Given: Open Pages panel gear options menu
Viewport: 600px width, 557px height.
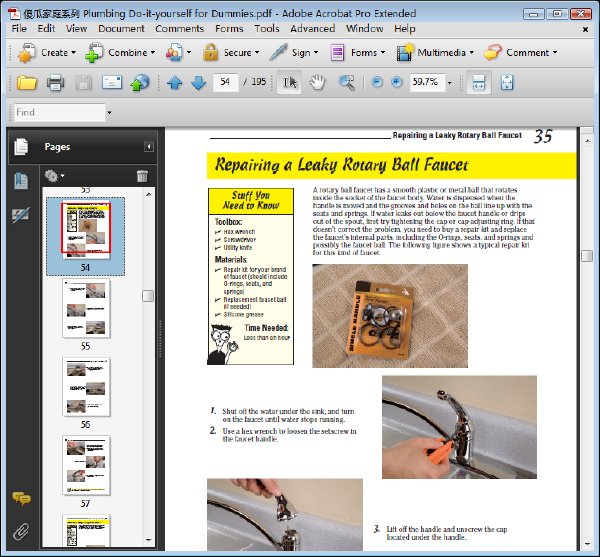Looking at the screenshot, I should point(54,176).
